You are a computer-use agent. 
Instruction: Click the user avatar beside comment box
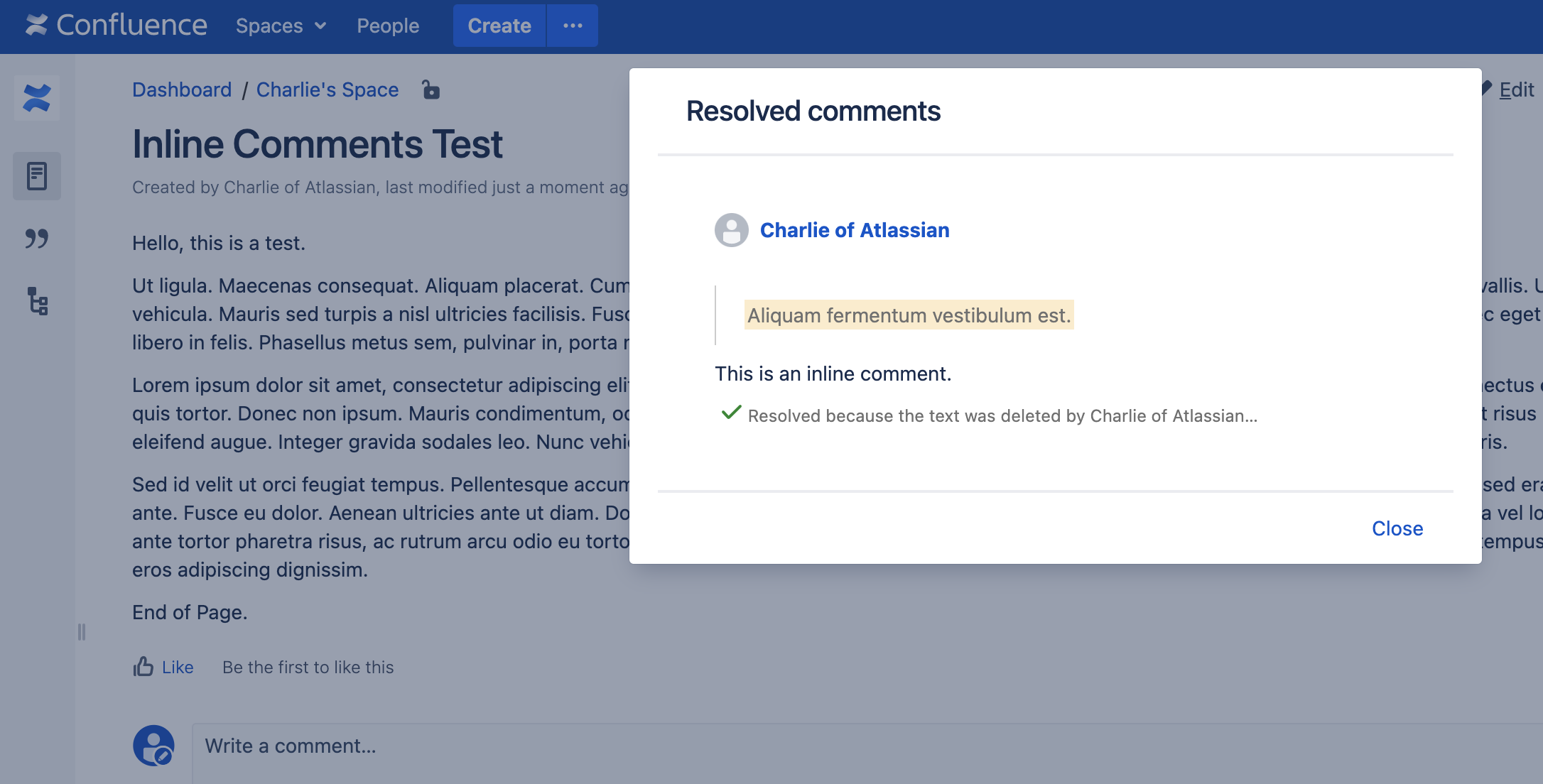(x=153, y=746)
